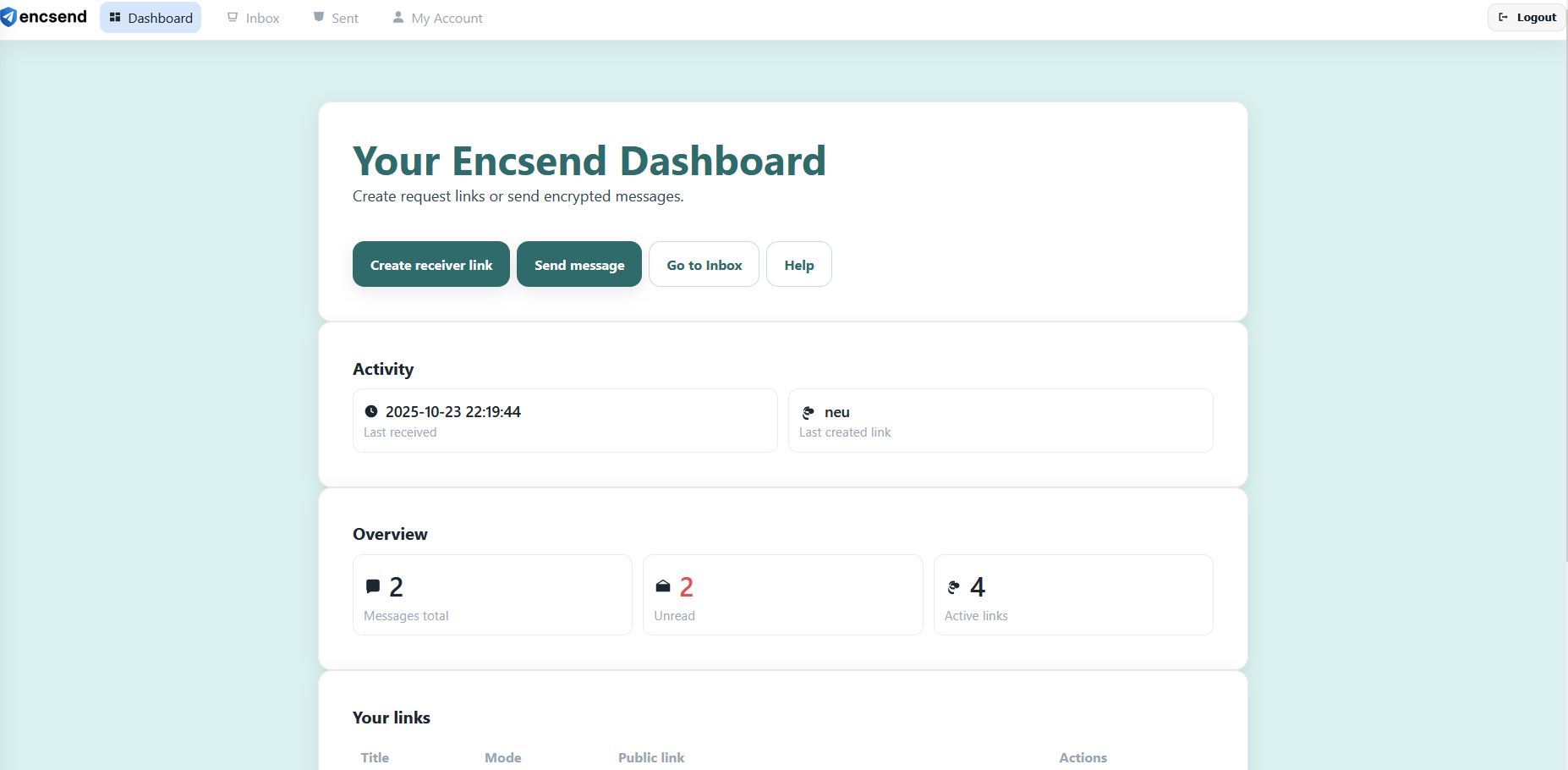Open the Inbox navigation tab

pyautogui.click(x=262, y=17)
